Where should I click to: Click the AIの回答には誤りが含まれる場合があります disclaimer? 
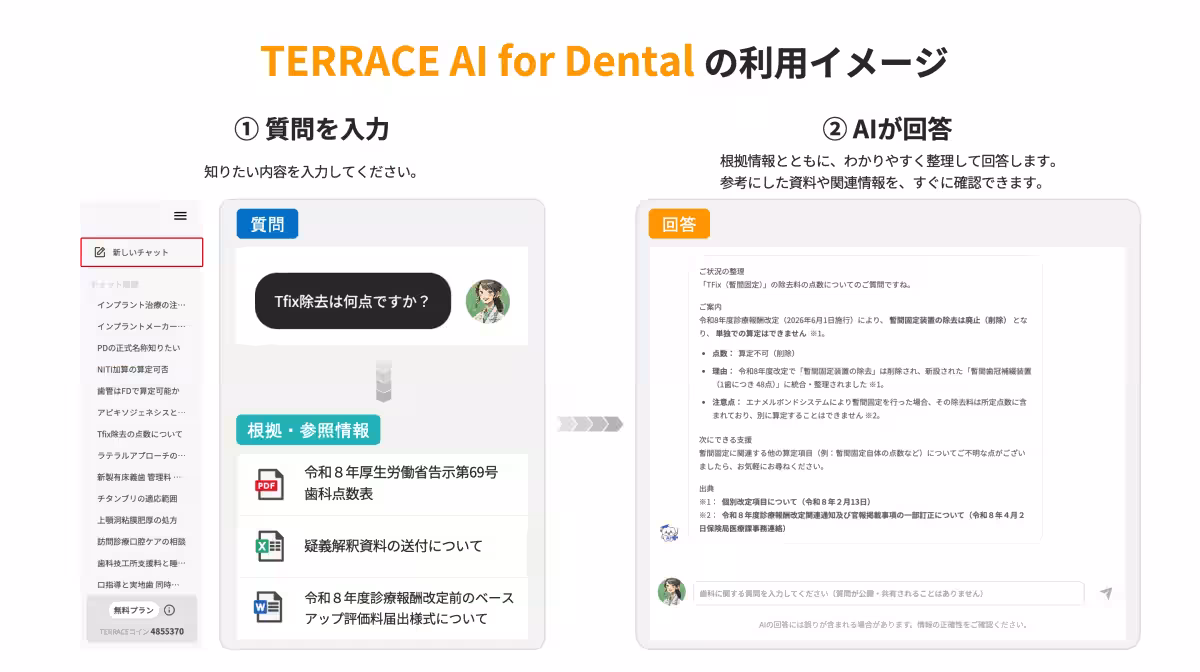click(x=892, y=625)
